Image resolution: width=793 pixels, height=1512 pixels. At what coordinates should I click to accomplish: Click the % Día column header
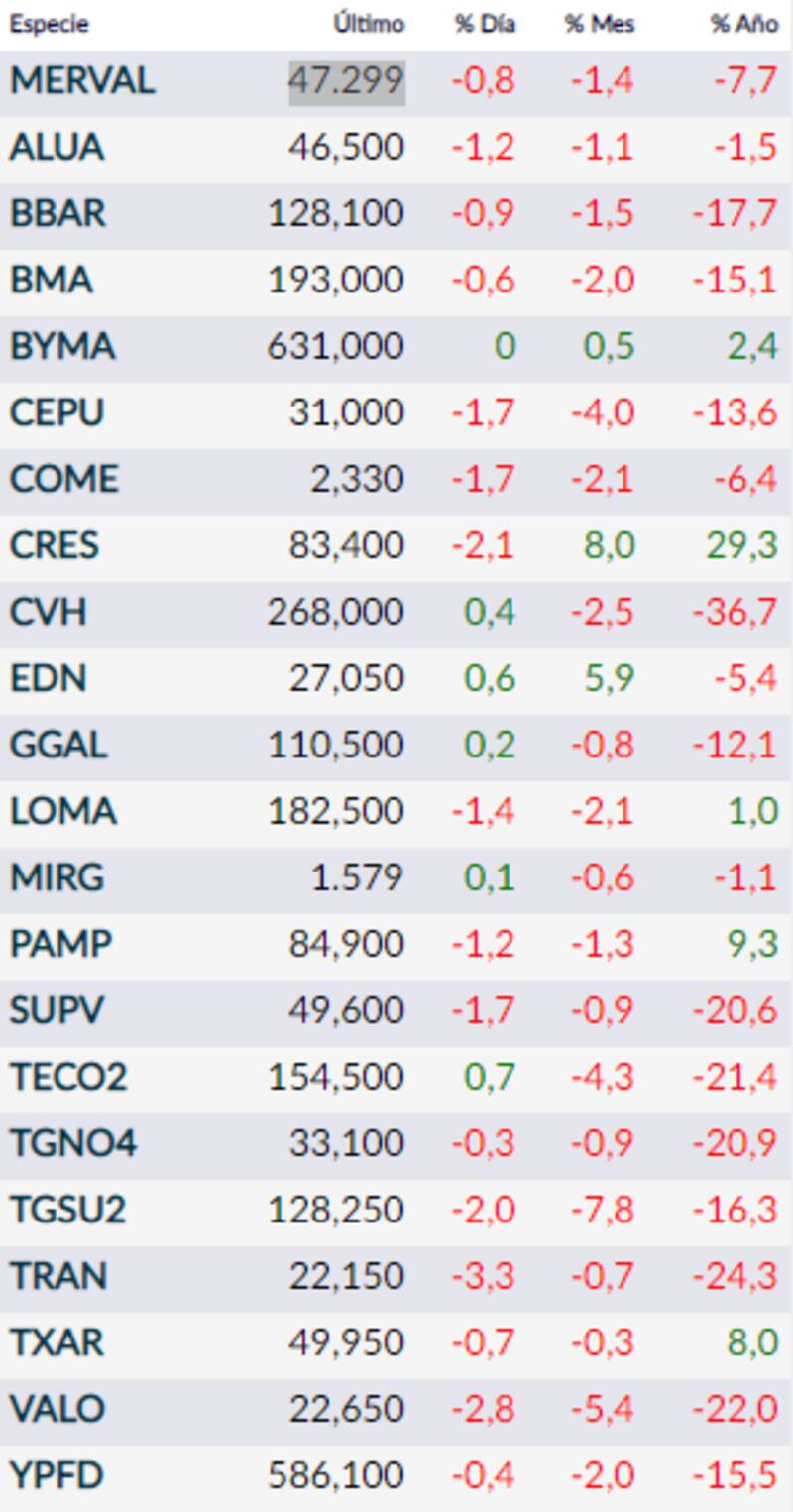point(485,24)
